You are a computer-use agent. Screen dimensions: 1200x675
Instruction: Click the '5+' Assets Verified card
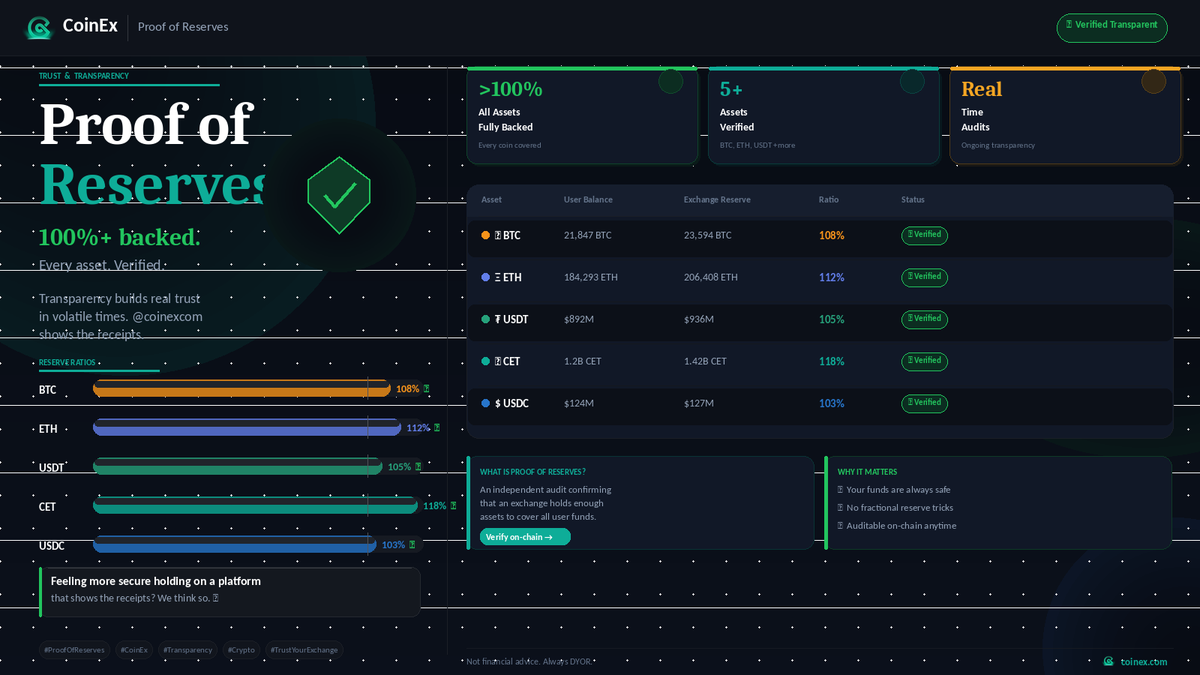click(x=824, y=116)
